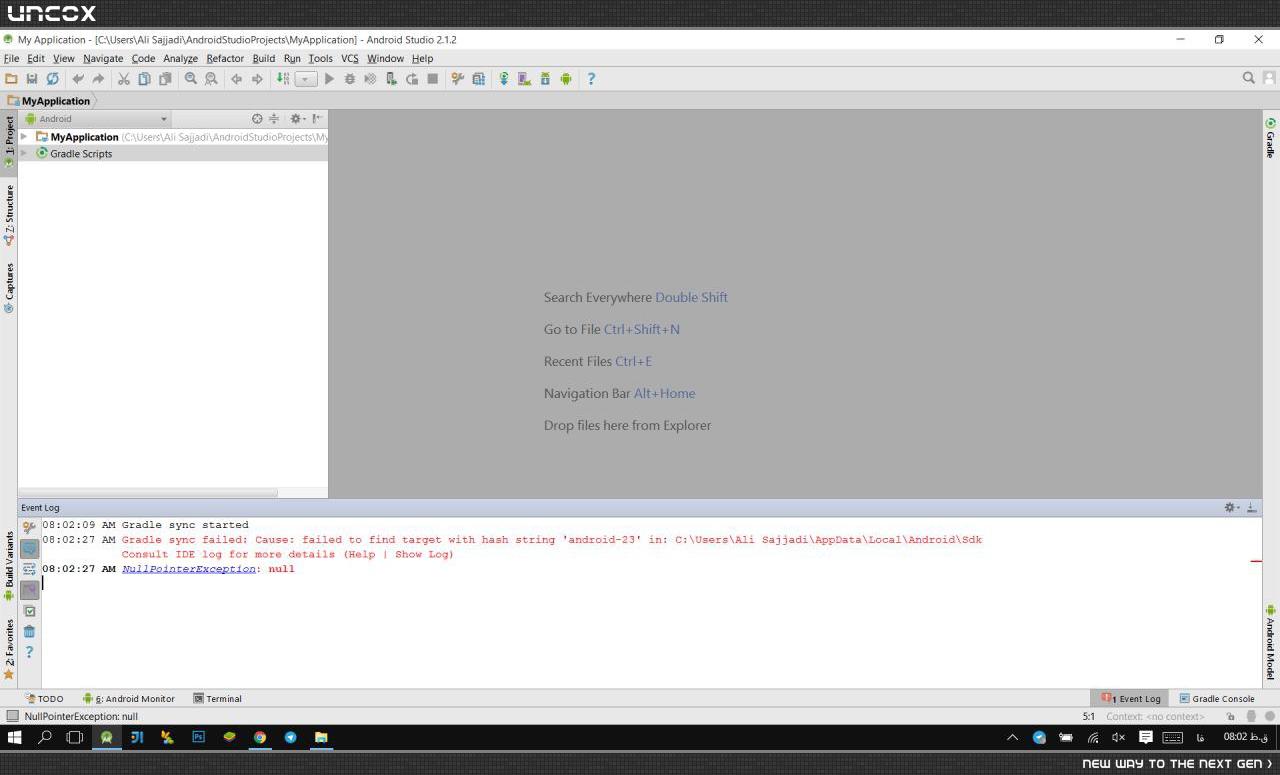The width and height of the screenshot is (1280, 775).
Task: Click the Open folder toolbar icon
Action: pos(11,79)
